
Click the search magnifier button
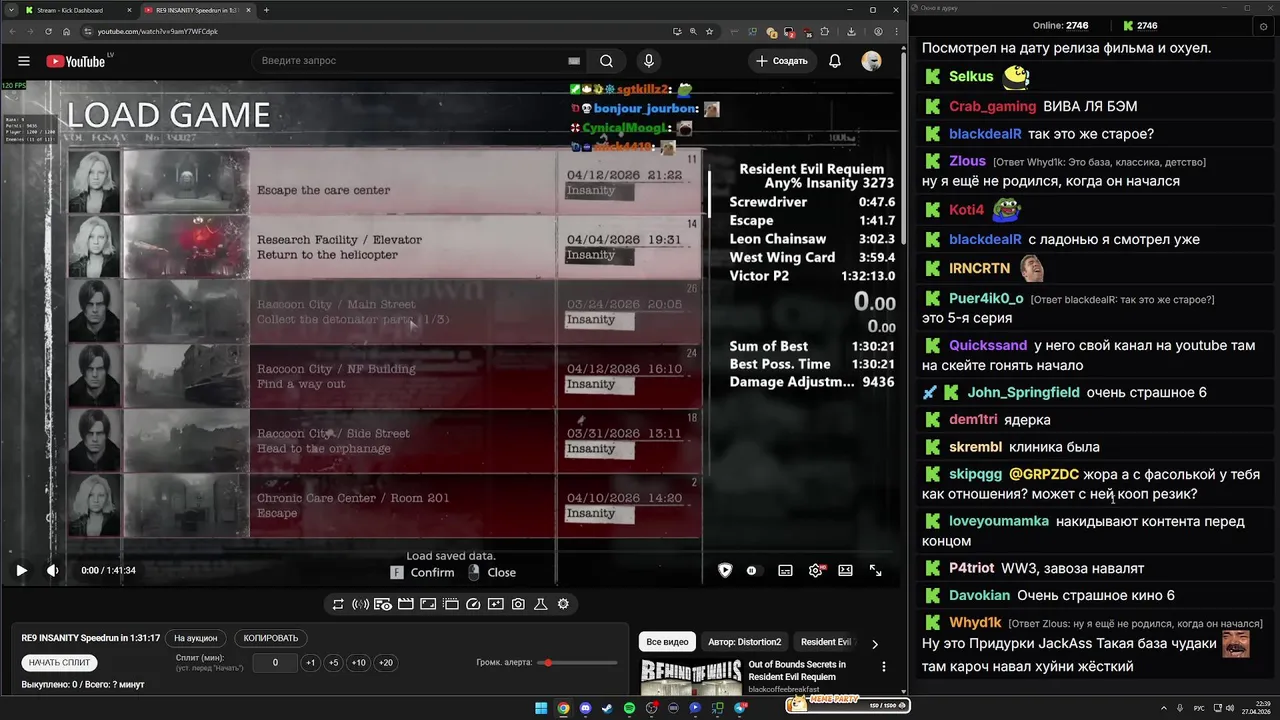click(606, 61)
